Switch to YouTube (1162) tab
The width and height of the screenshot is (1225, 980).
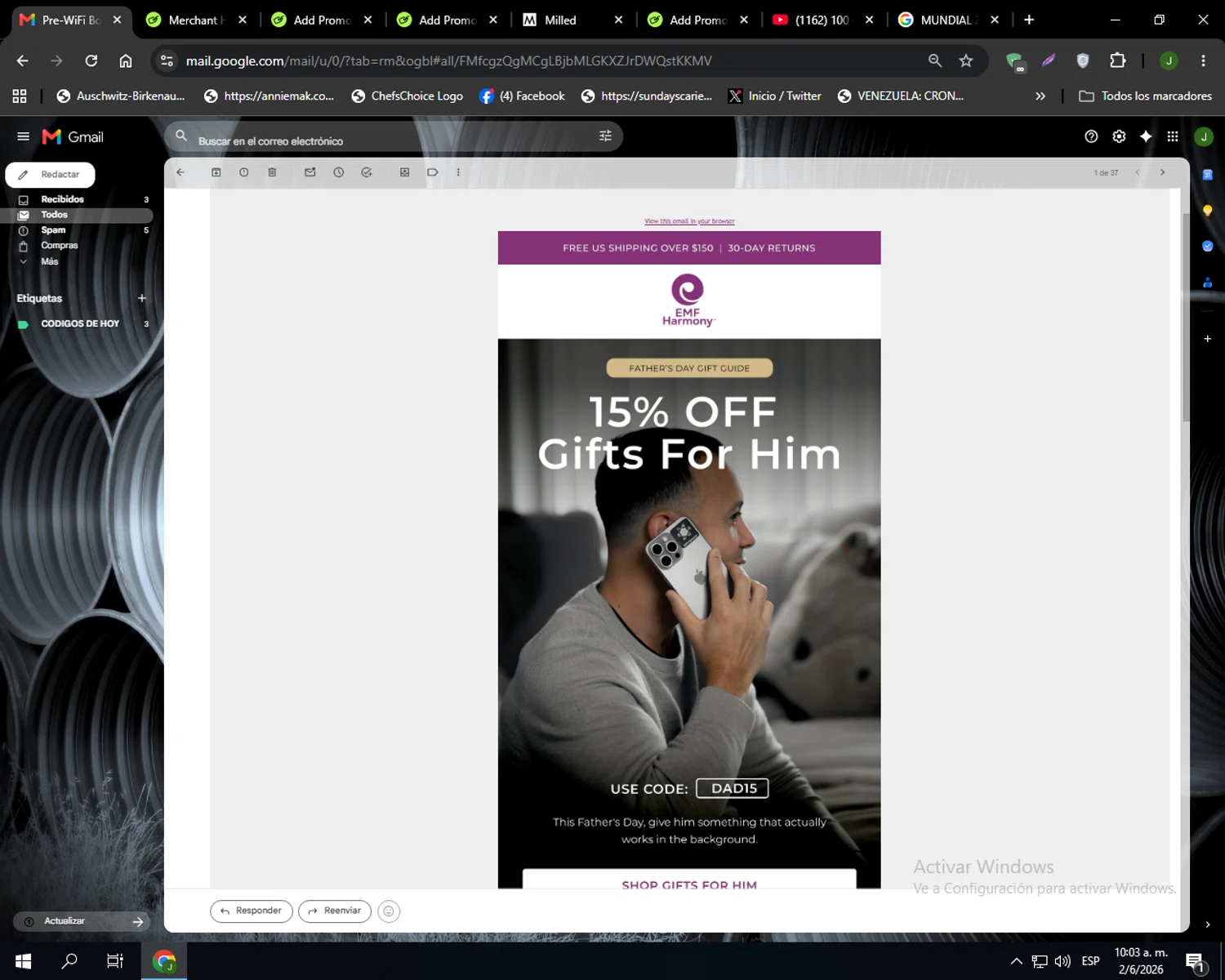[x=822, y=20]
